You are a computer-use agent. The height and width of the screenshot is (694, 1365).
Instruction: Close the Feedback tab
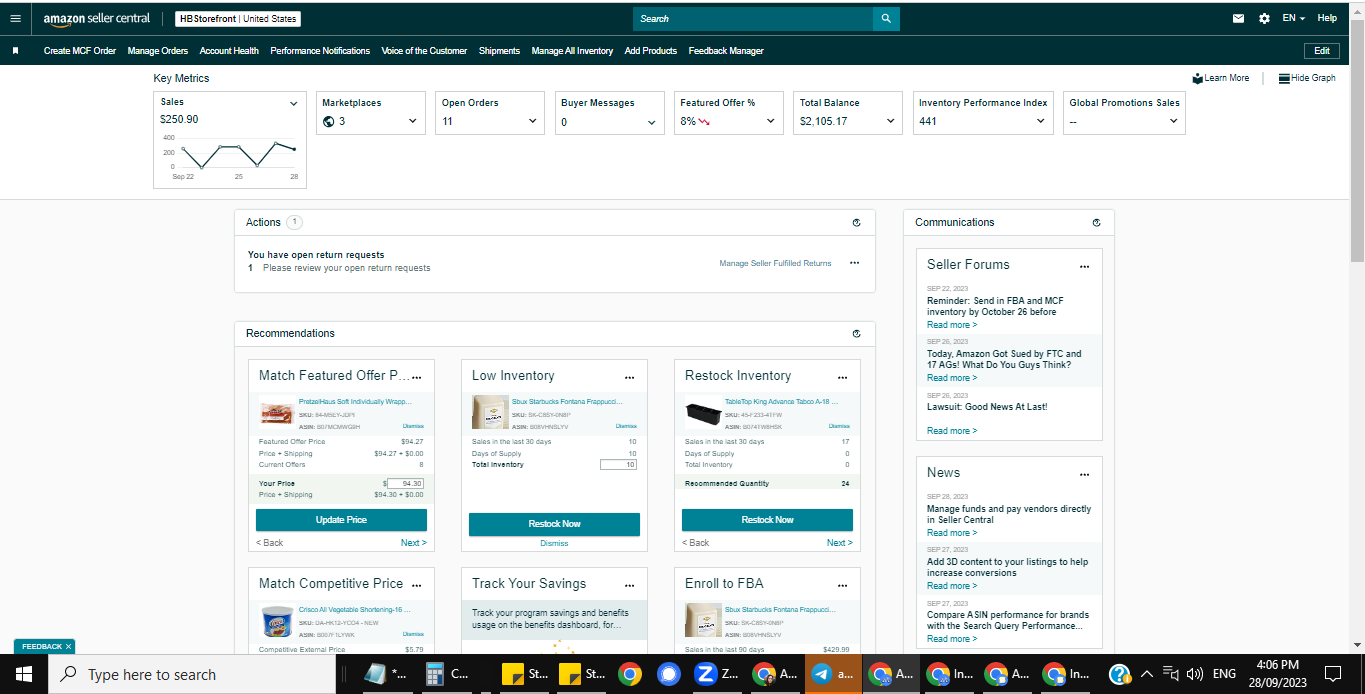69,647
